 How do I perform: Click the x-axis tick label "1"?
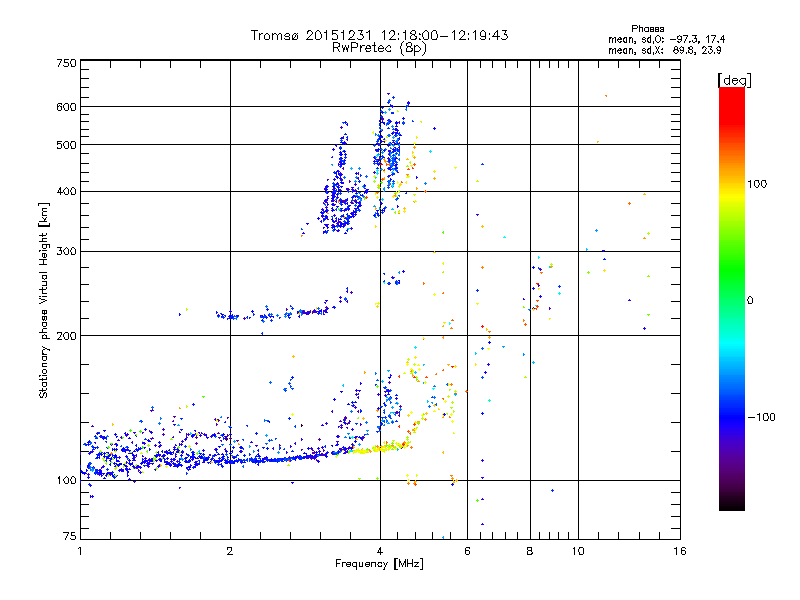(x=80, y=551)
